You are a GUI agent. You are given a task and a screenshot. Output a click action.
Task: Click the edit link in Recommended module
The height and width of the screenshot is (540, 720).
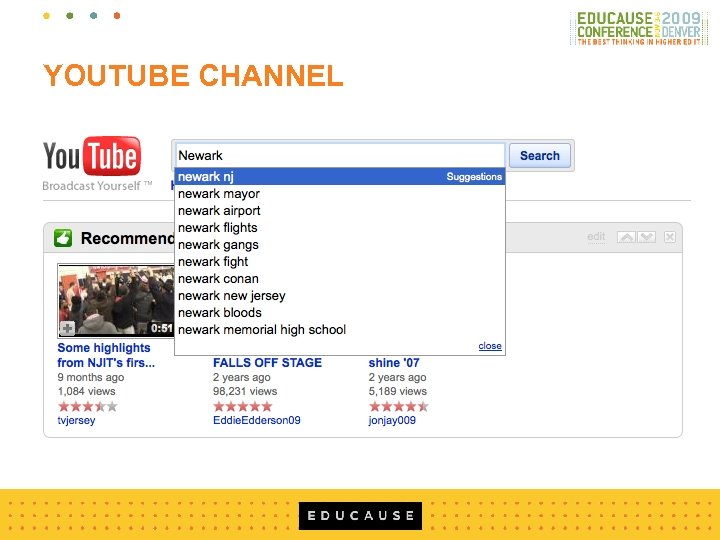tap(596, 236)
